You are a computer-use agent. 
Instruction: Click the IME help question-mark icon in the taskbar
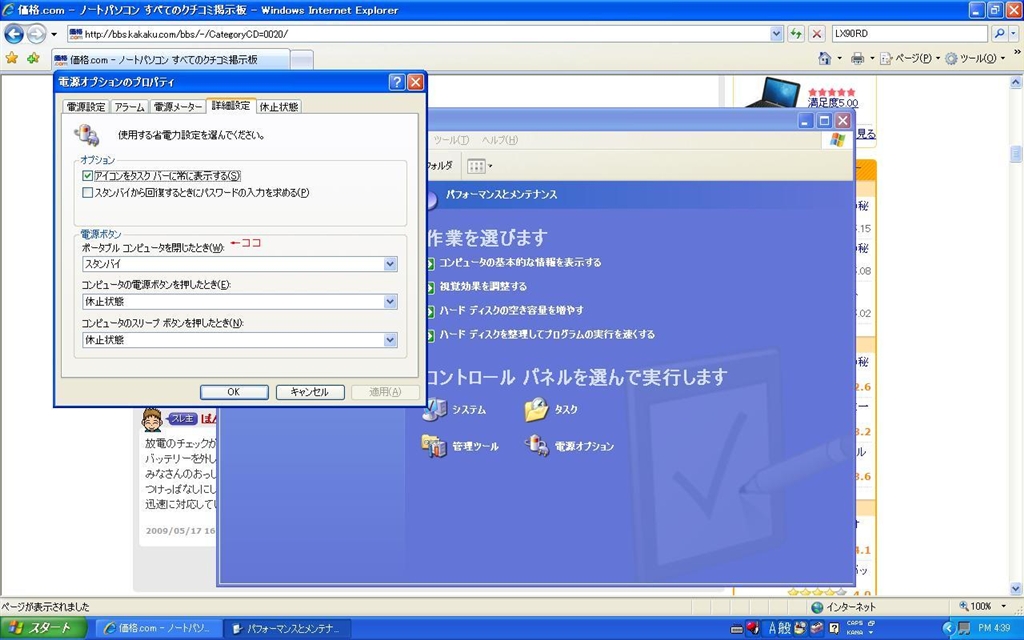tap(834, 628)
